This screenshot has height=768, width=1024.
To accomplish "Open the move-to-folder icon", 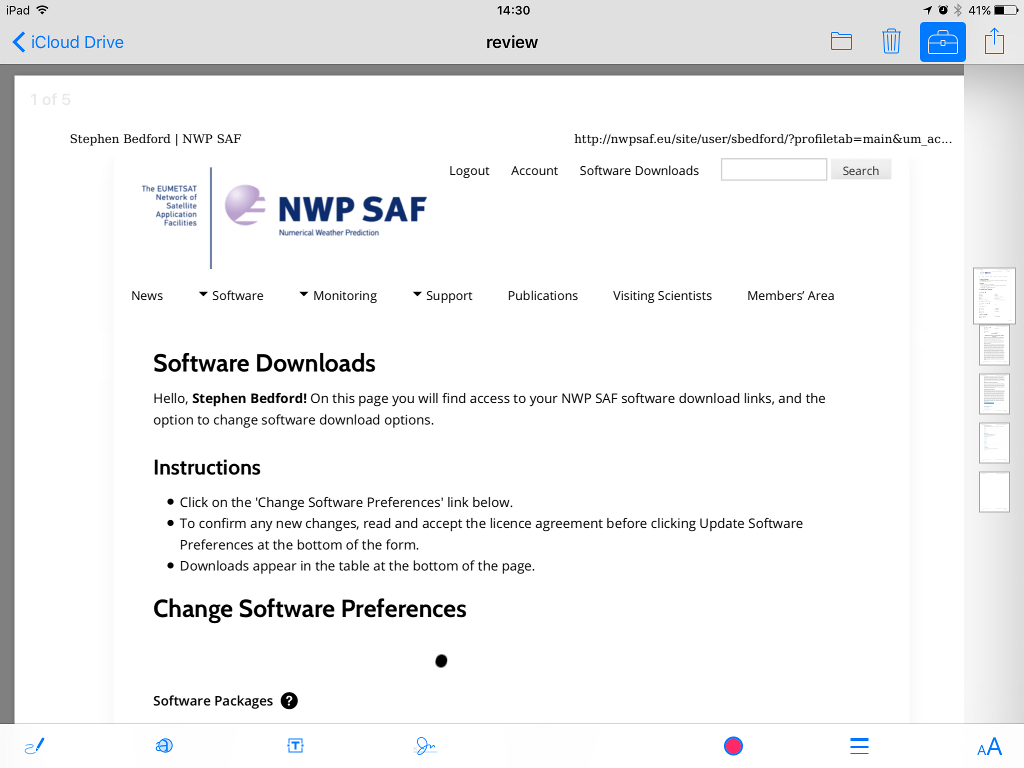I will tap(841, 41).
